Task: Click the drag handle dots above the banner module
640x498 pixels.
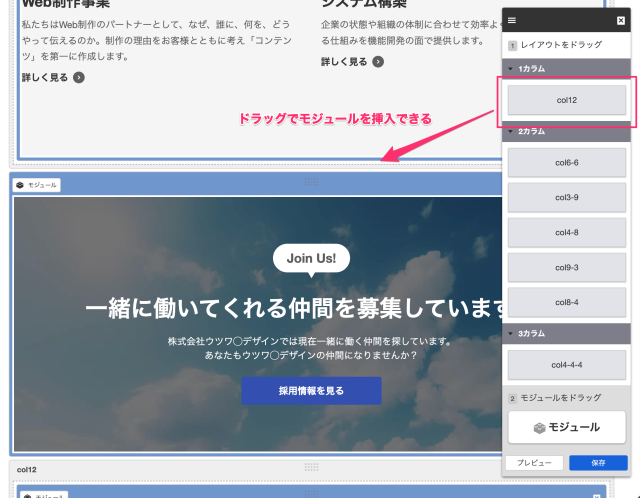Action: pos(311,181)
